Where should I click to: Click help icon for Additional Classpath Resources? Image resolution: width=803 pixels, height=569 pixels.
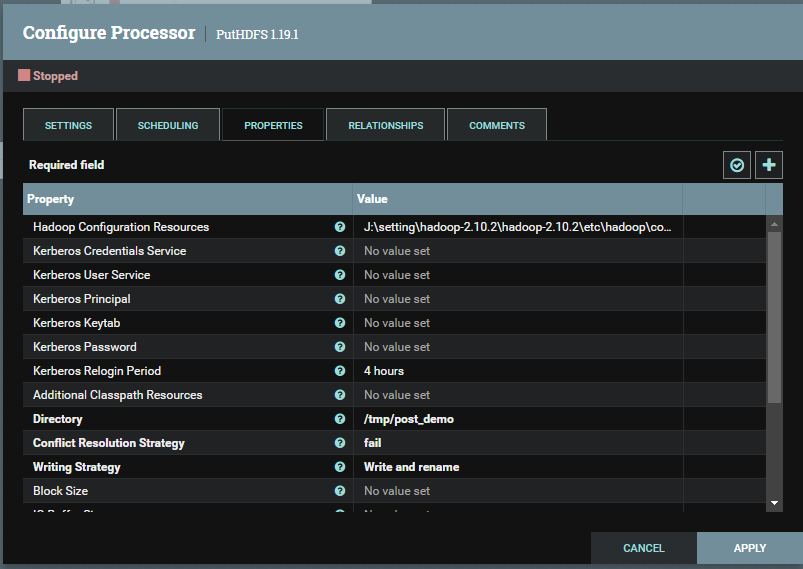pyautogui.click(x=340, y=395)
